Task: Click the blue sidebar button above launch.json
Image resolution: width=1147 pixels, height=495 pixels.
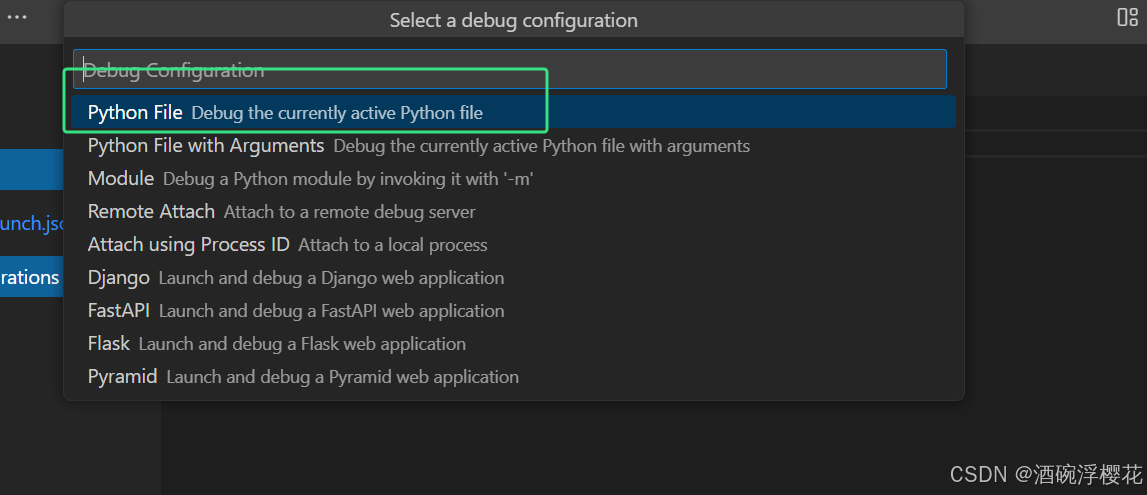Action: tap(31, 170)
